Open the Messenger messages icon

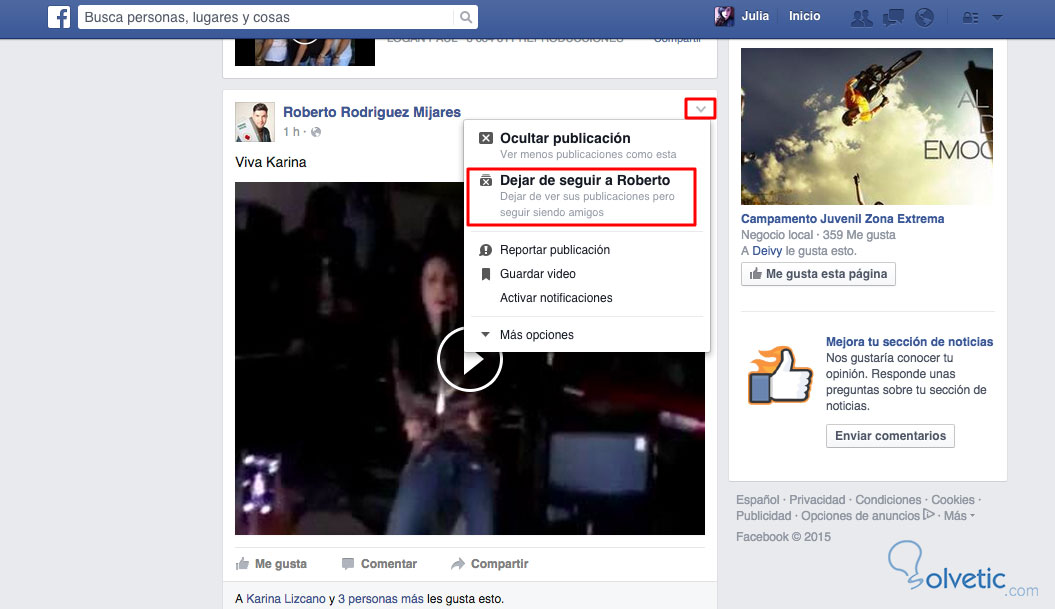point(893,17)
